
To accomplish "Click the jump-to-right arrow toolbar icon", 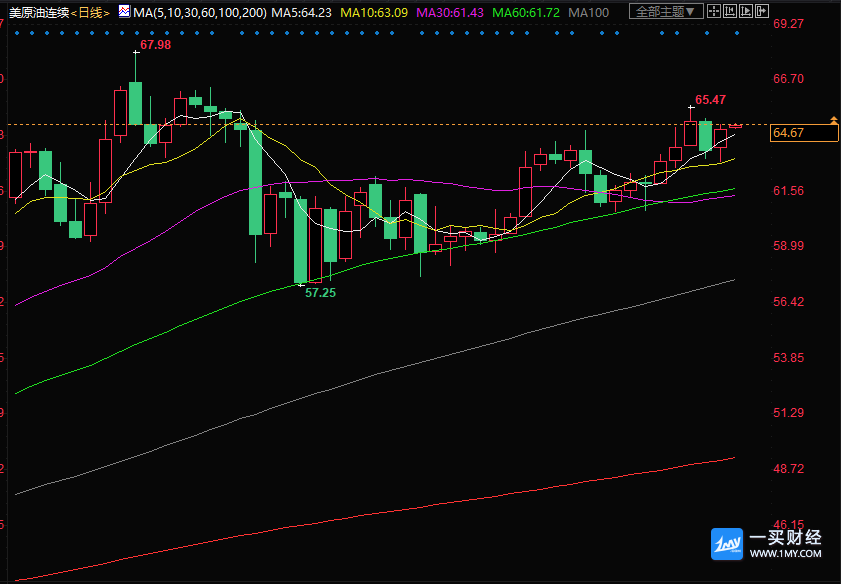I will [x=762, y=11].
